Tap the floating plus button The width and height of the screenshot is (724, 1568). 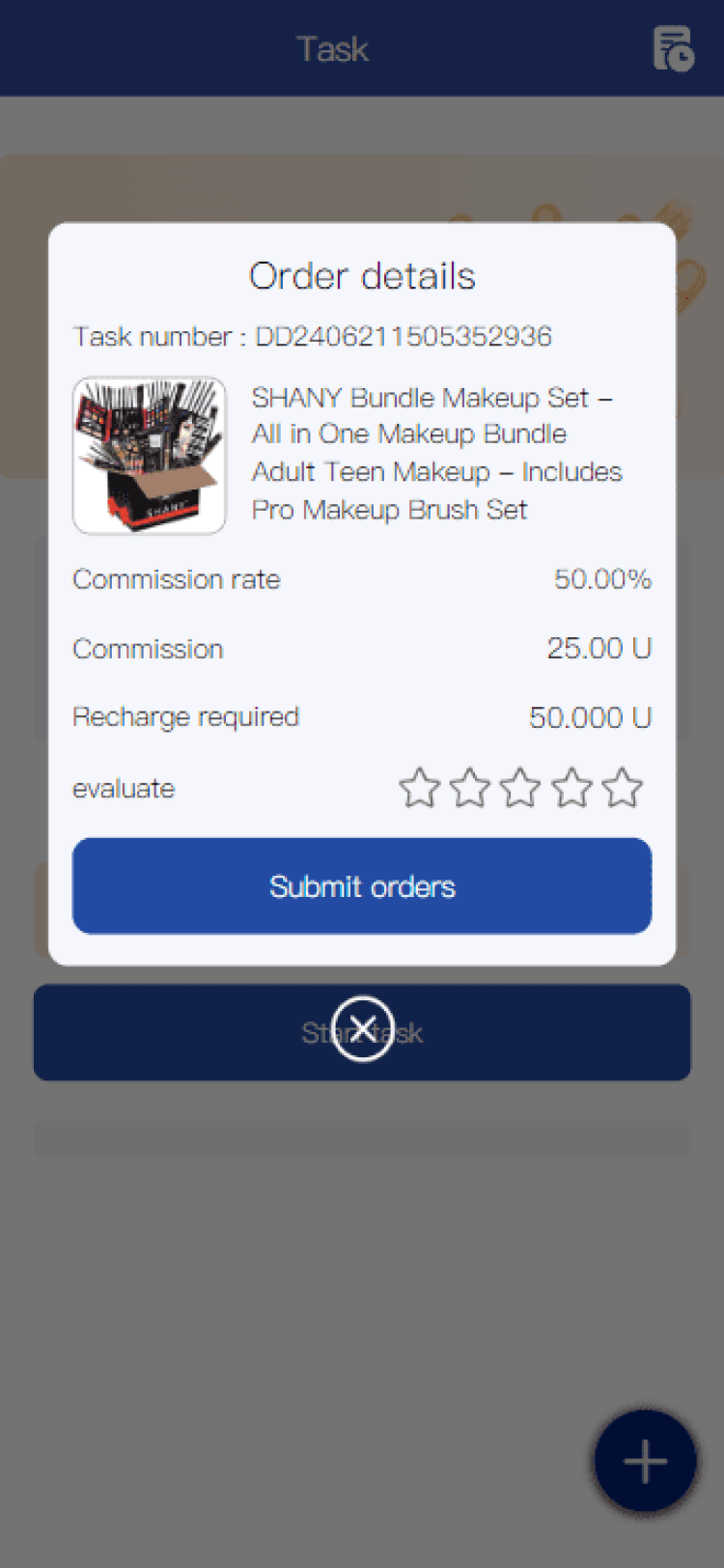point(645,1461)
